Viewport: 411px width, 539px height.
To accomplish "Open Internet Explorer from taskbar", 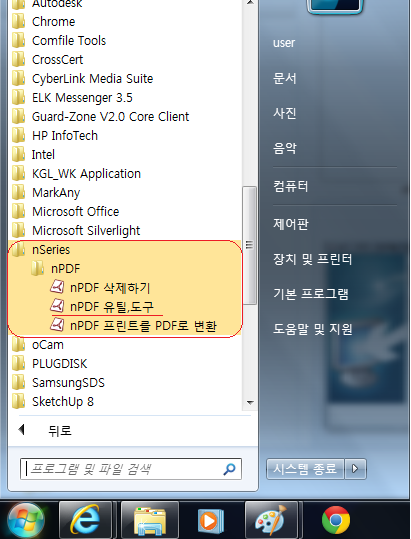I will 85,520.
